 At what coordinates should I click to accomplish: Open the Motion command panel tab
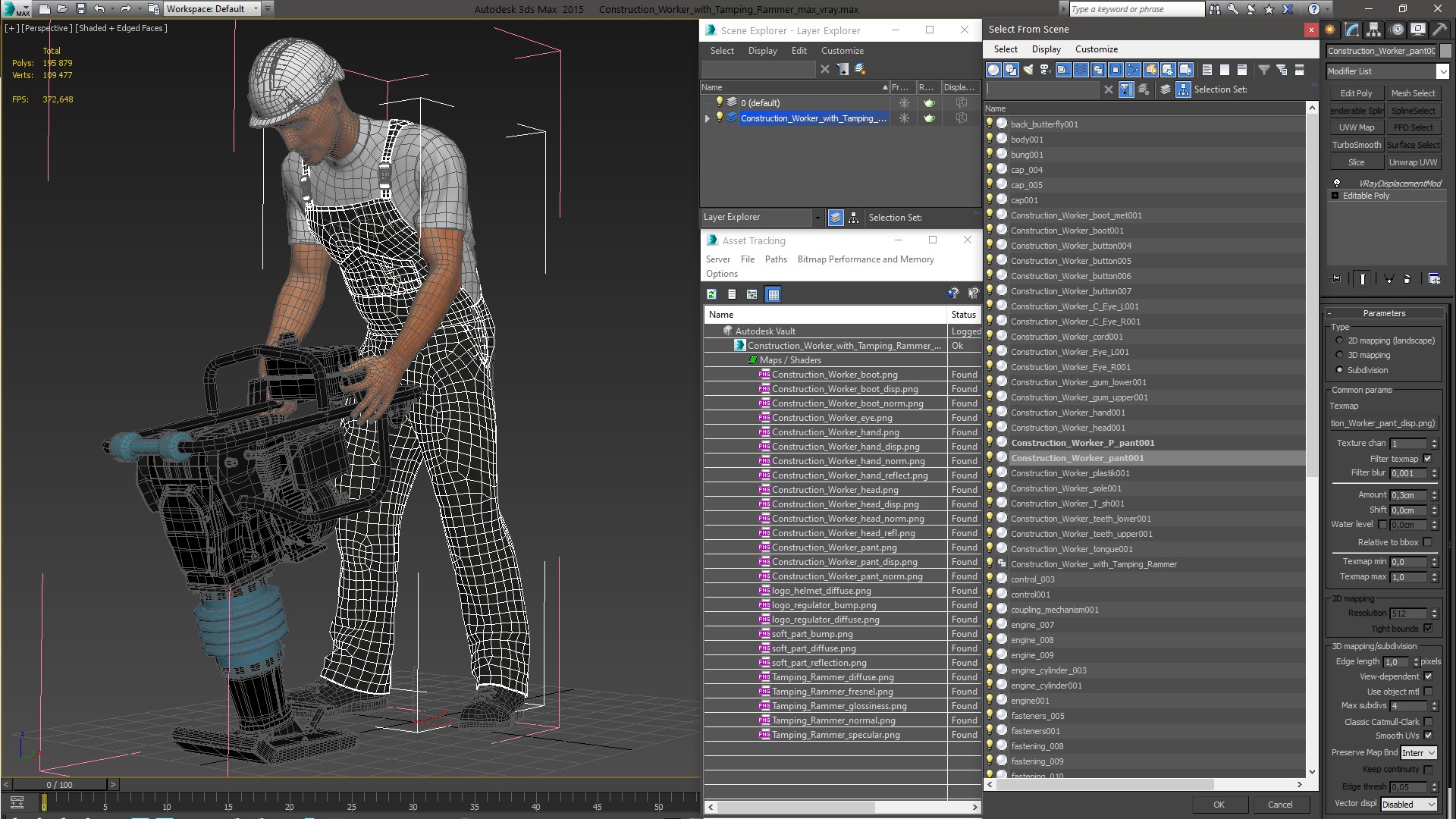pyautogui.click(x=1396, y=30)
